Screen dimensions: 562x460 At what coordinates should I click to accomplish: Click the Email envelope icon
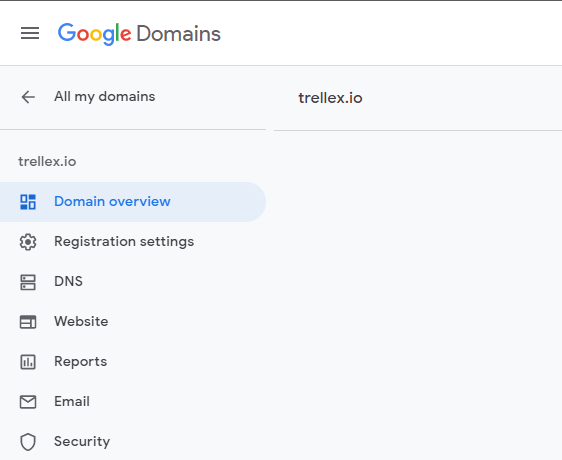click(x=28, y=402)
